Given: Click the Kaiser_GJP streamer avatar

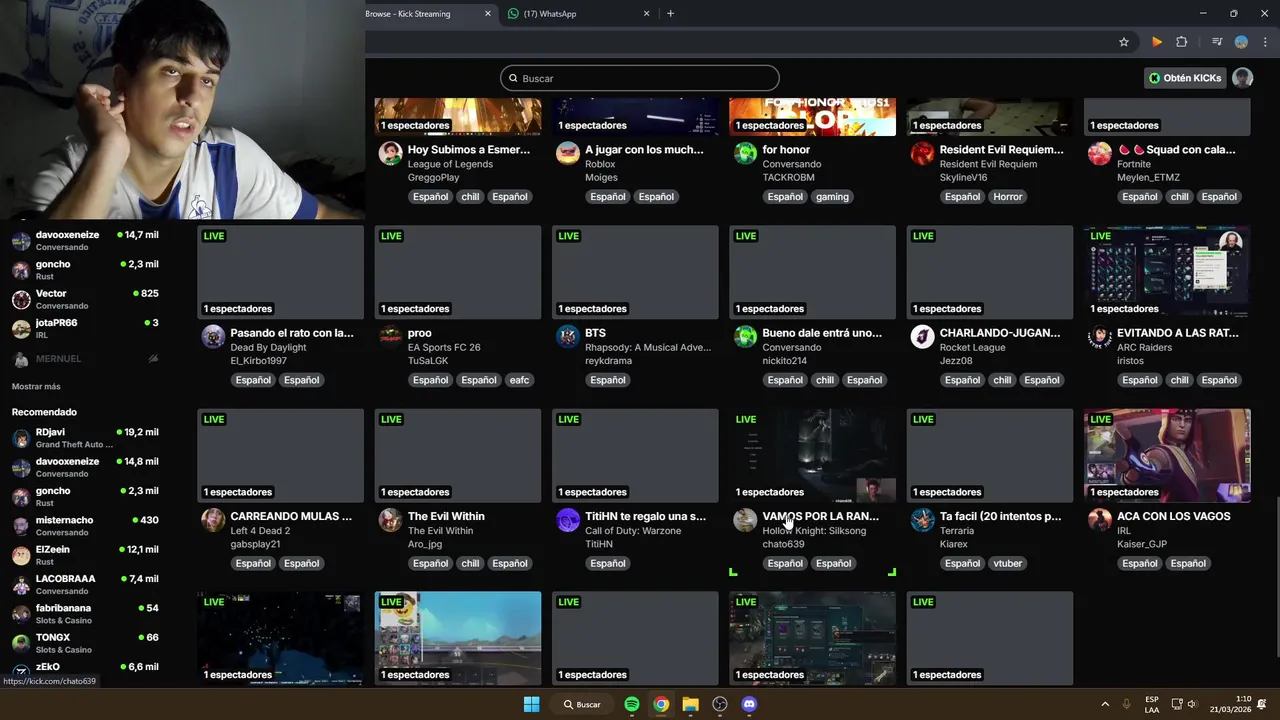Looking at the screenshot, I should 1100,520.
